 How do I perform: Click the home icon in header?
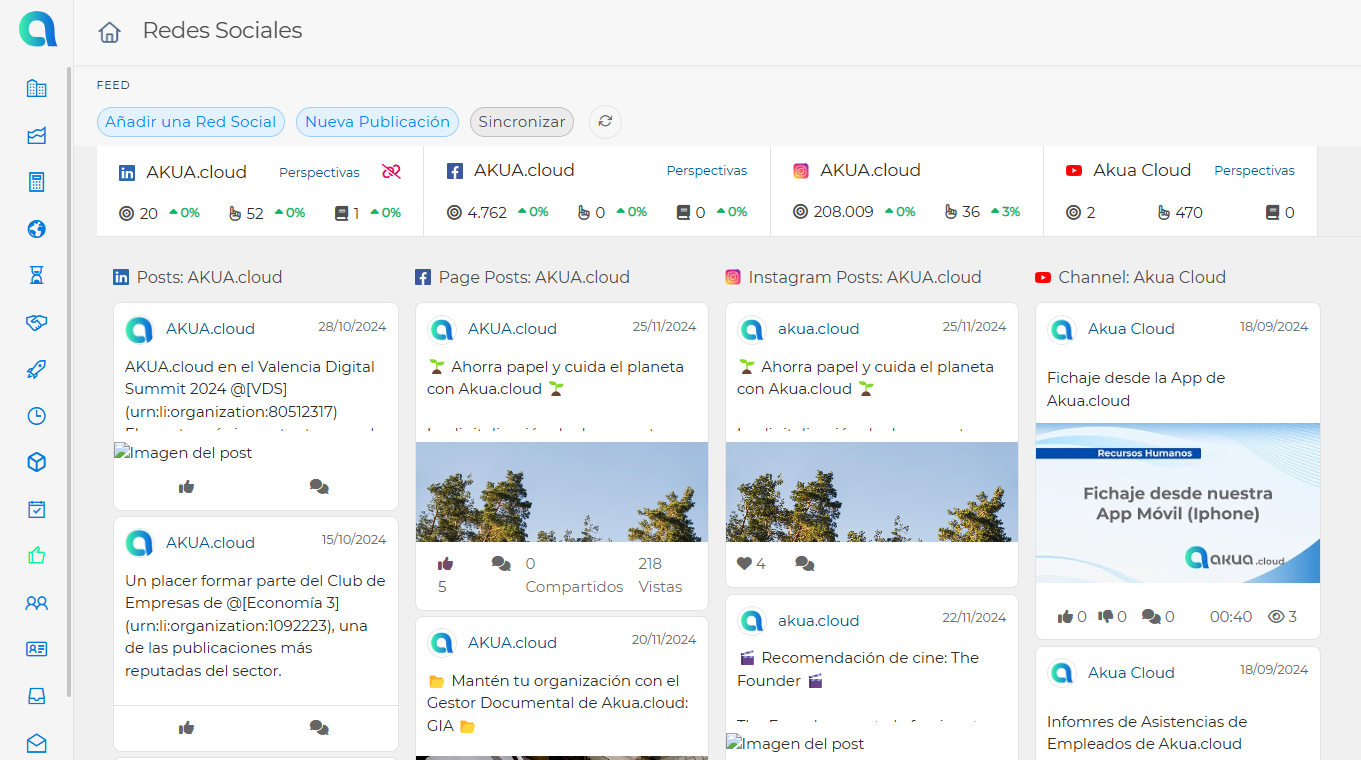(109, 32)
